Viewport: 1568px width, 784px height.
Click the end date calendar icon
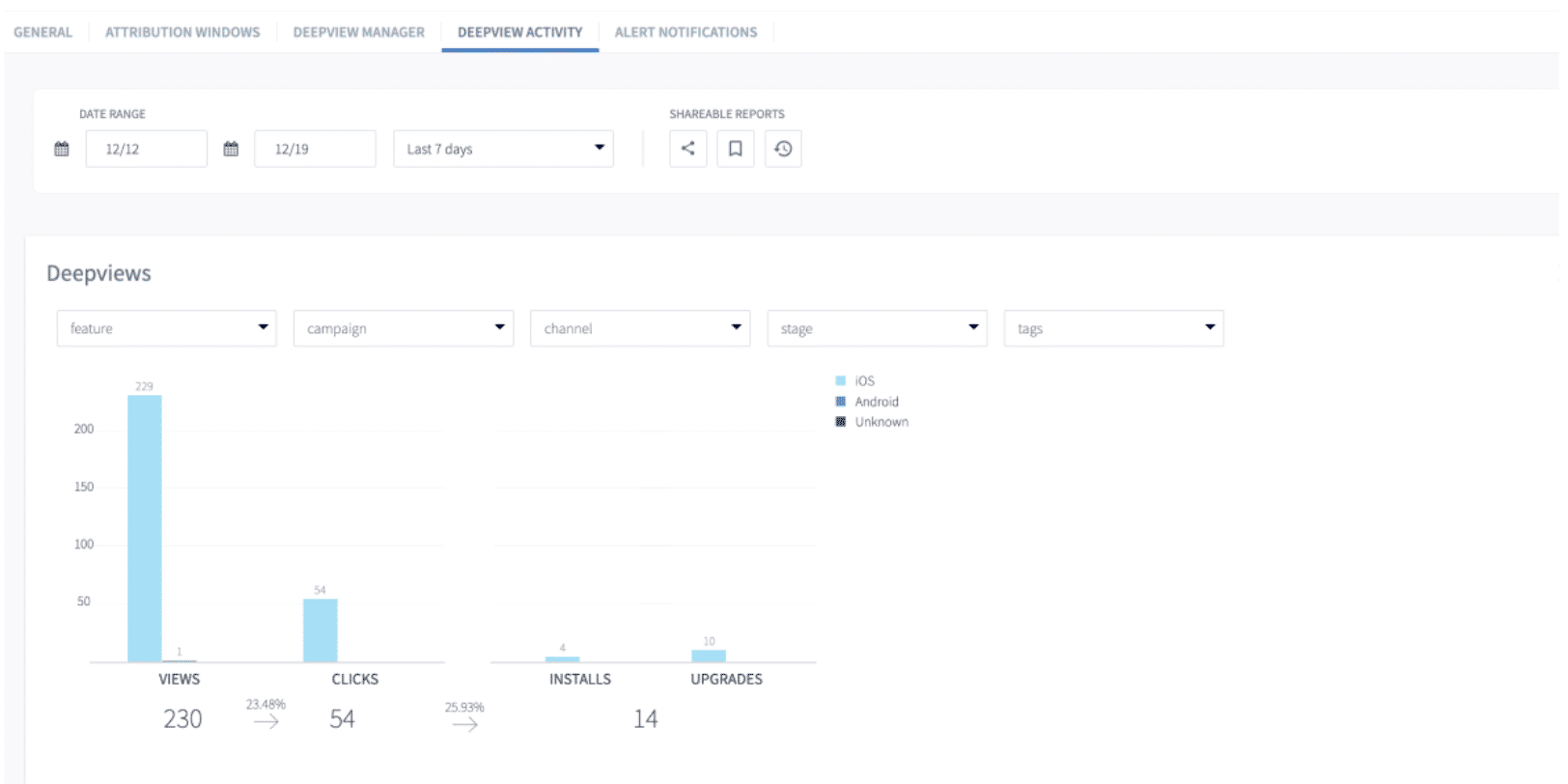coord(231,149)
